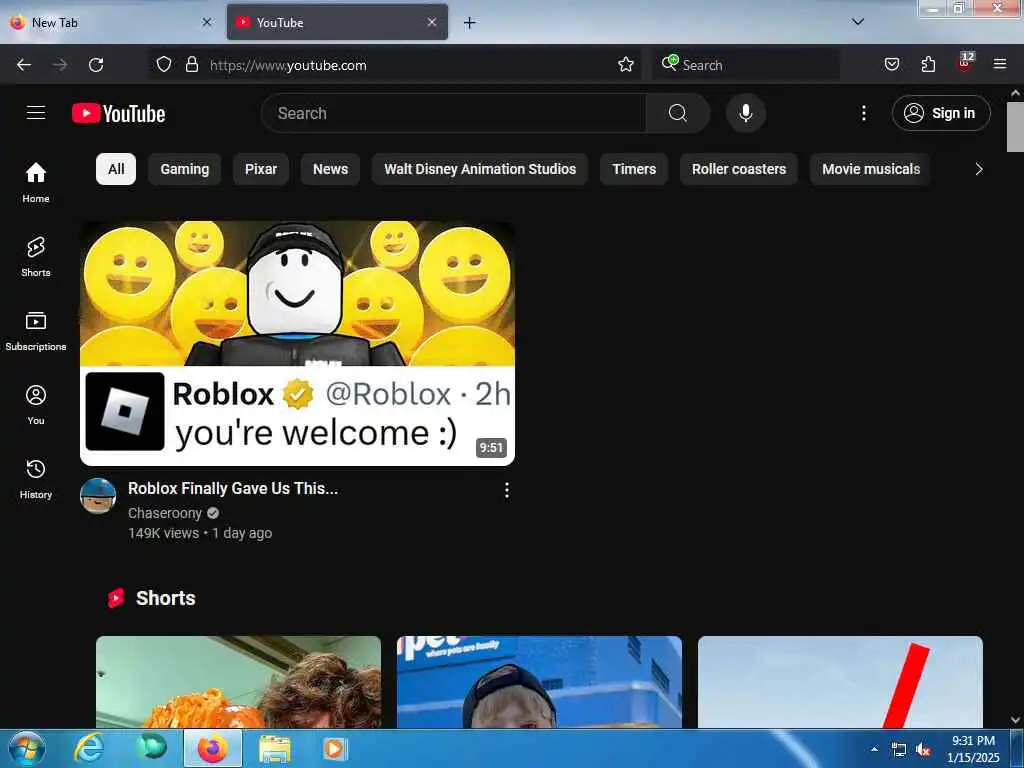Viewport: 1024px width, 768px height.
Task: Switch to the New Tab tab
Action: coord(111,23)
